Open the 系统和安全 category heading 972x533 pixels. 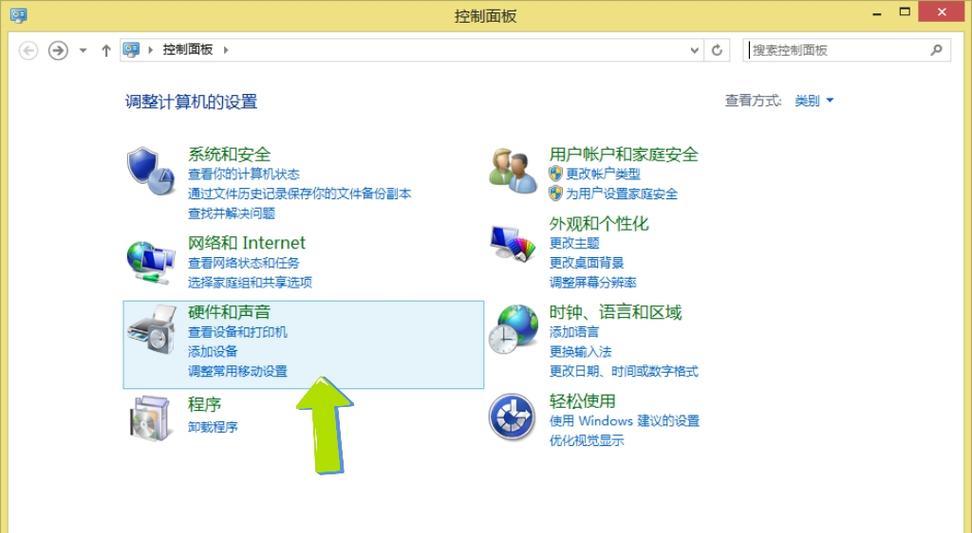pos(229,154)
